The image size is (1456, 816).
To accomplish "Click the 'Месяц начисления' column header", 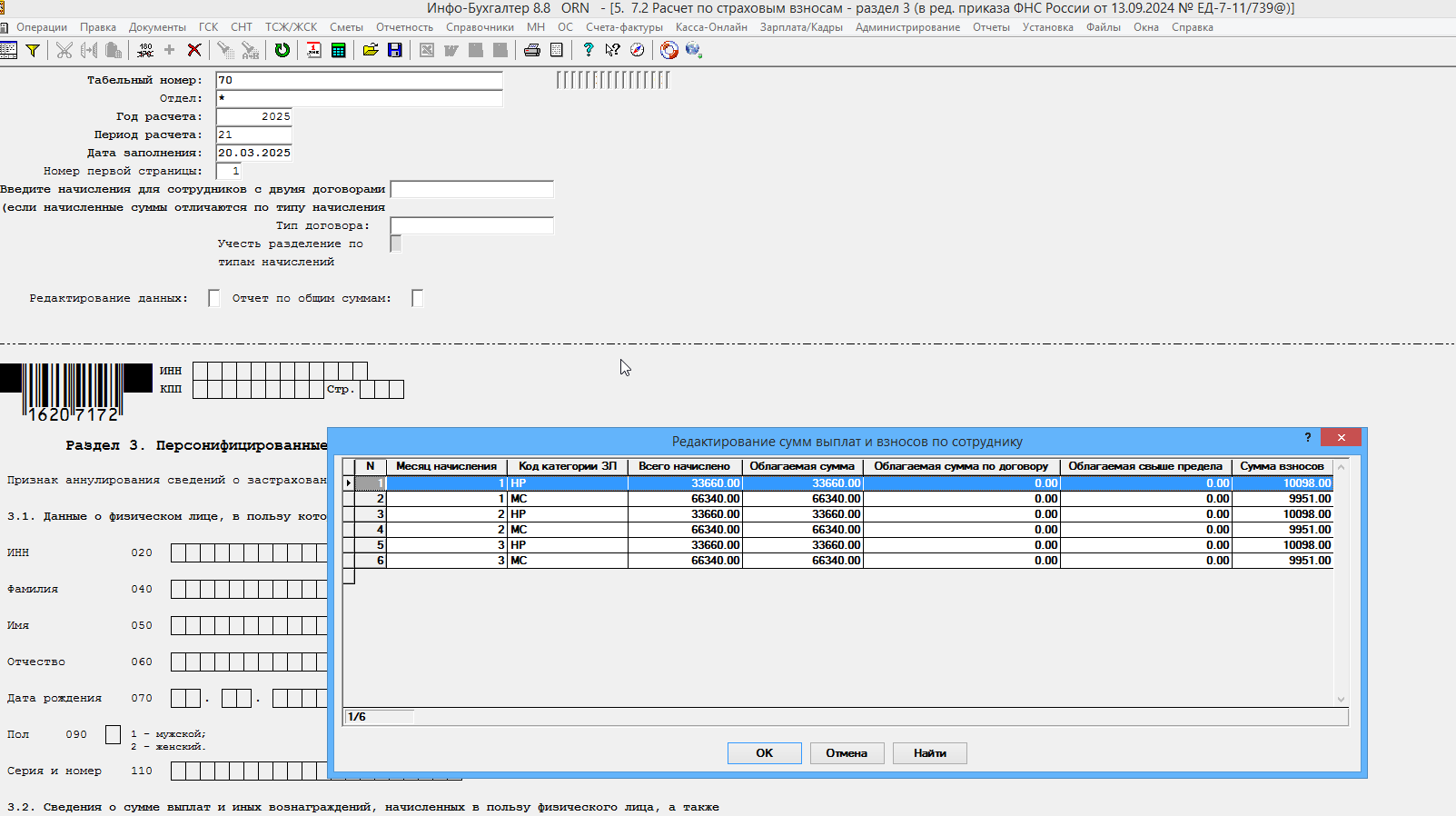I will [446, 466].
